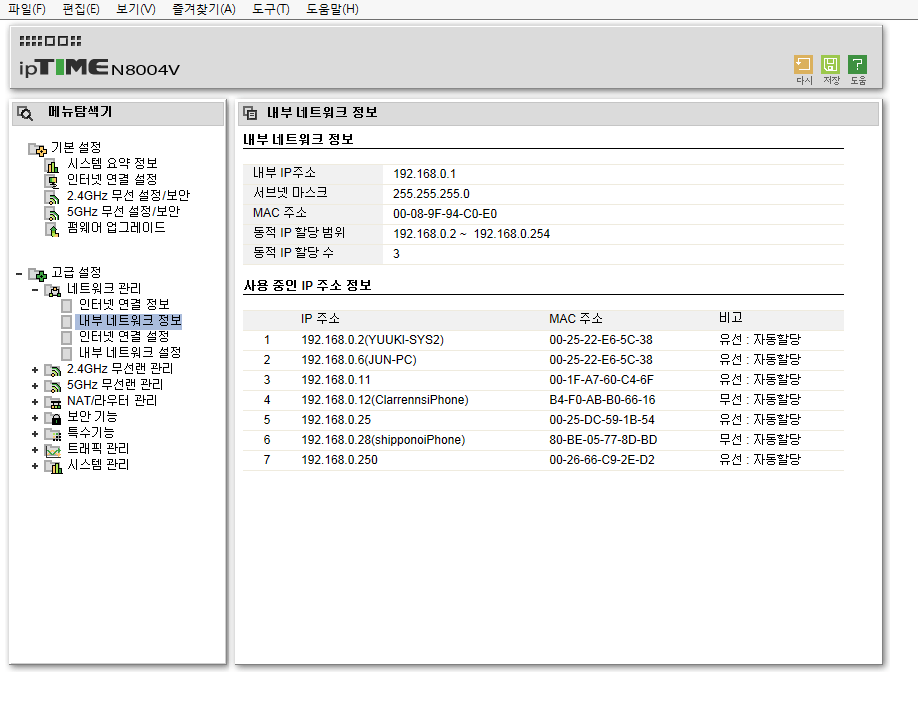The width and height of the screenshot is (918, 702).
Task: Expand the 2.4GHz 무선랜 관리 node
Action: pyautogui.click(x=35, y=370)
